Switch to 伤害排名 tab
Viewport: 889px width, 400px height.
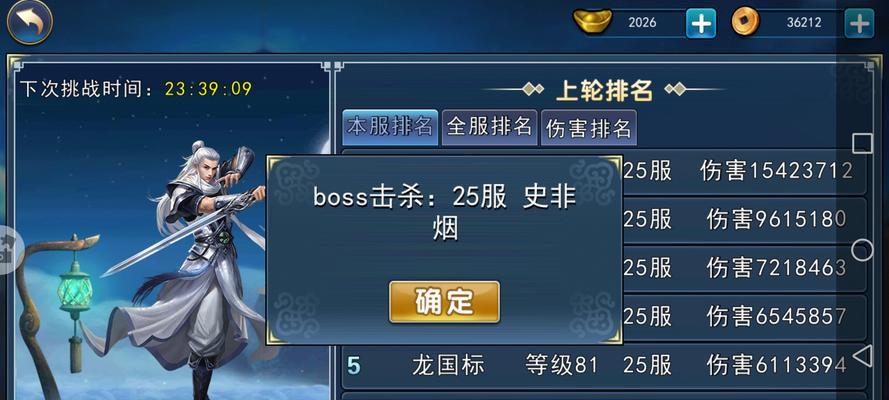pyautogui.click(x=589, y=127)
